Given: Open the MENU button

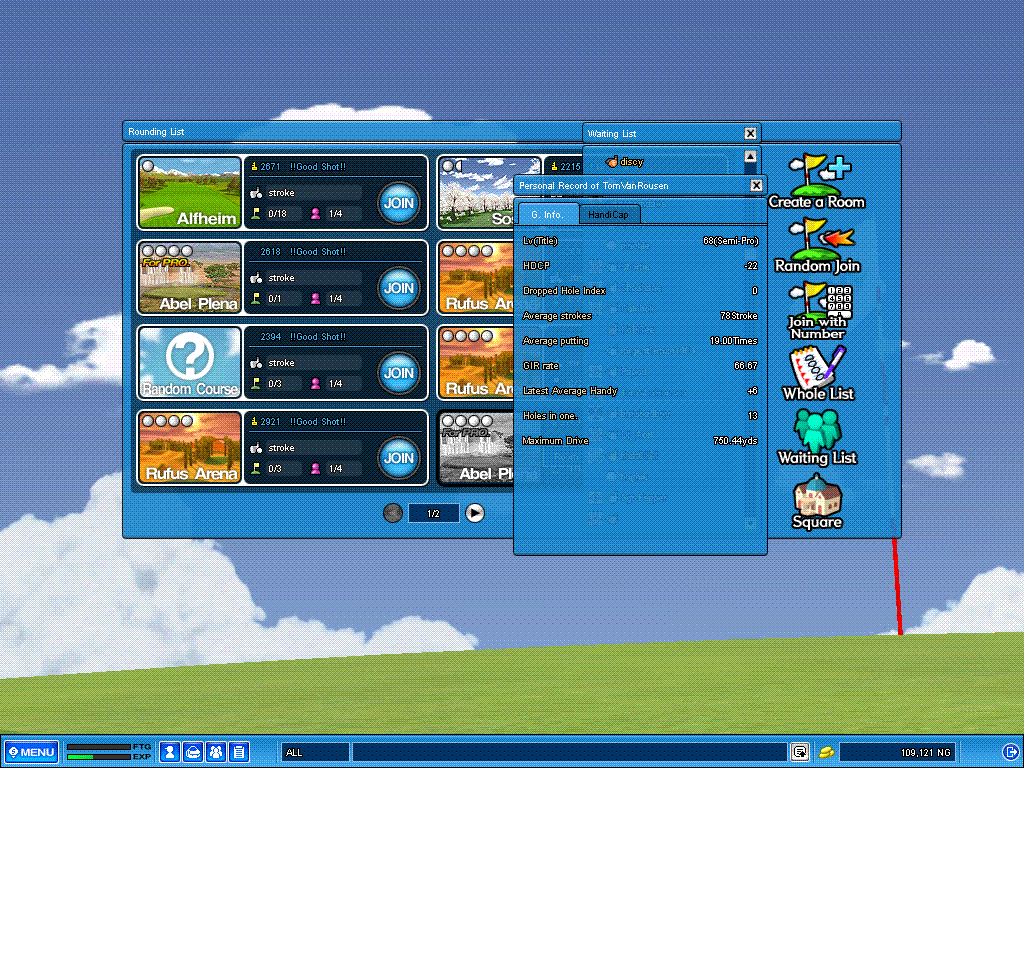Looking at the screenshot, I should (x=32, y=752).
